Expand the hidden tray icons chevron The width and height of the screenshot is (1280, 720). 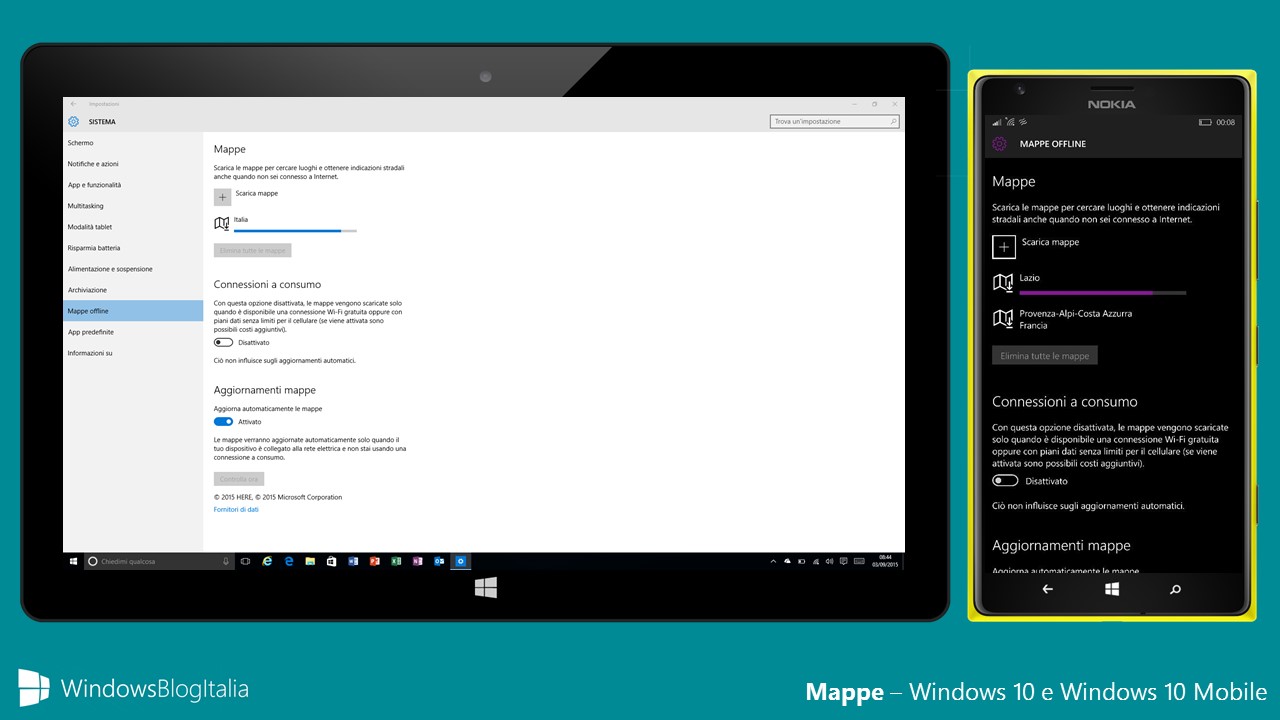773,562
